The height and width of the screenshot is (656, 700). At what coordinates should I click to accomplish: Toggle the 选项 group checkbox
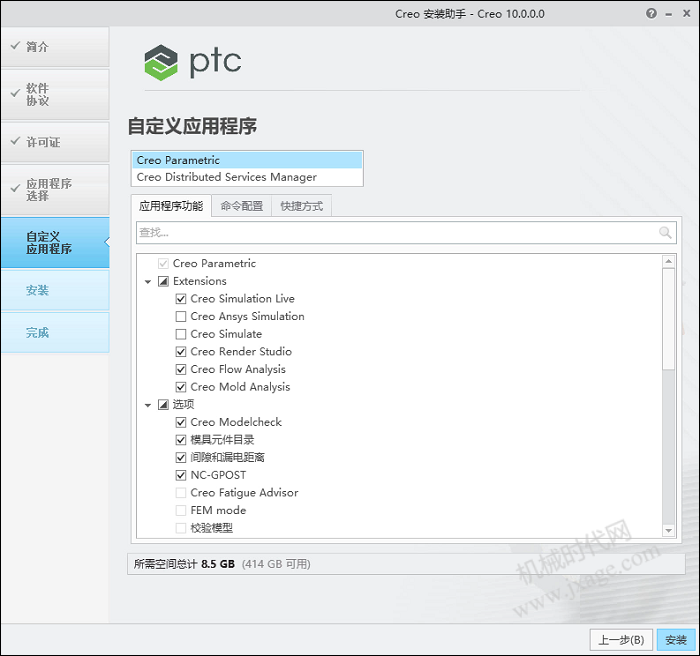tap(163, 405)
